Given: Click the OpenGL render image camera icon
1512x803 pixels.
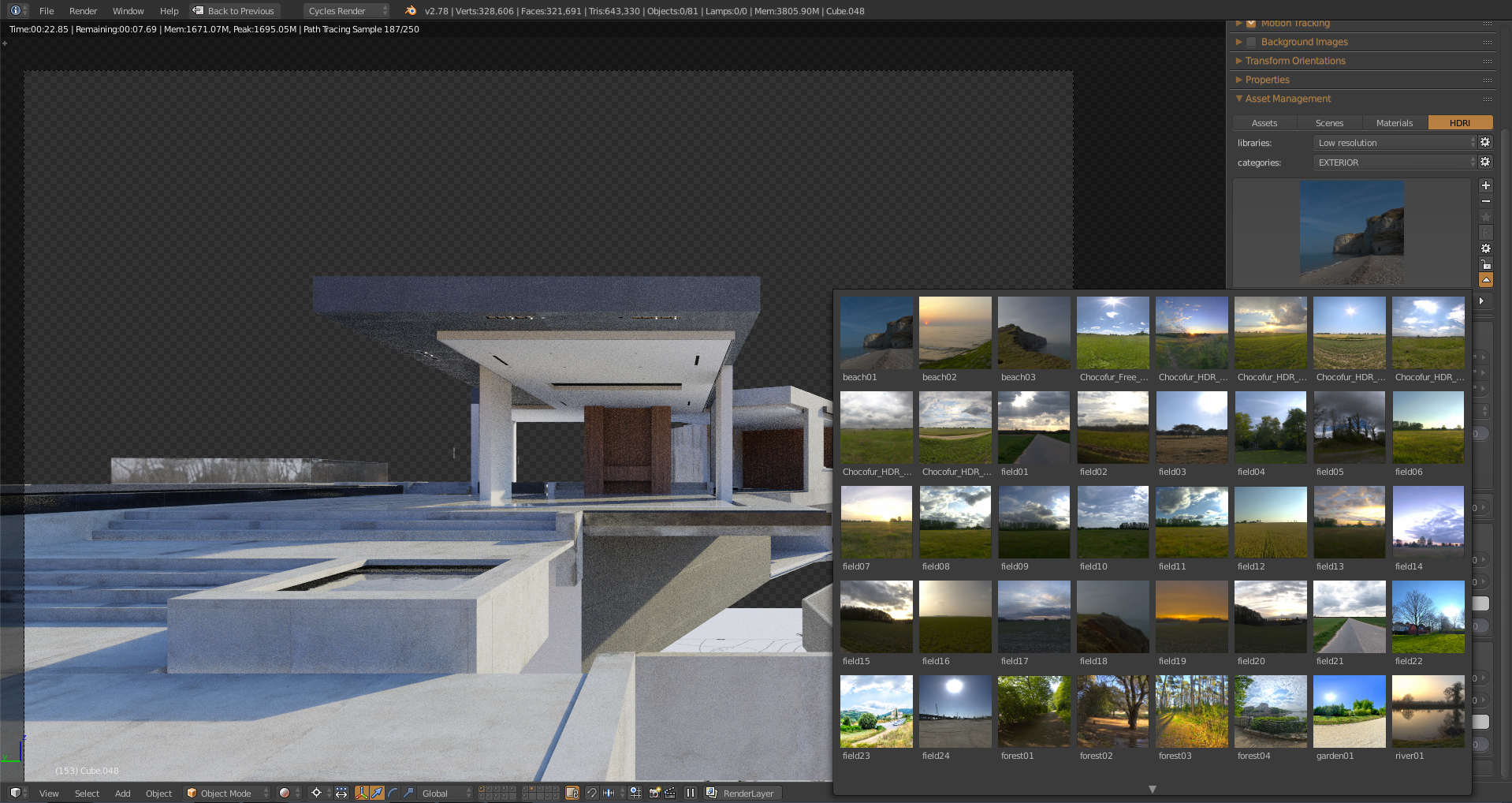Looking at the screenshot, I should pyautogui.click(x=654, y=793).
